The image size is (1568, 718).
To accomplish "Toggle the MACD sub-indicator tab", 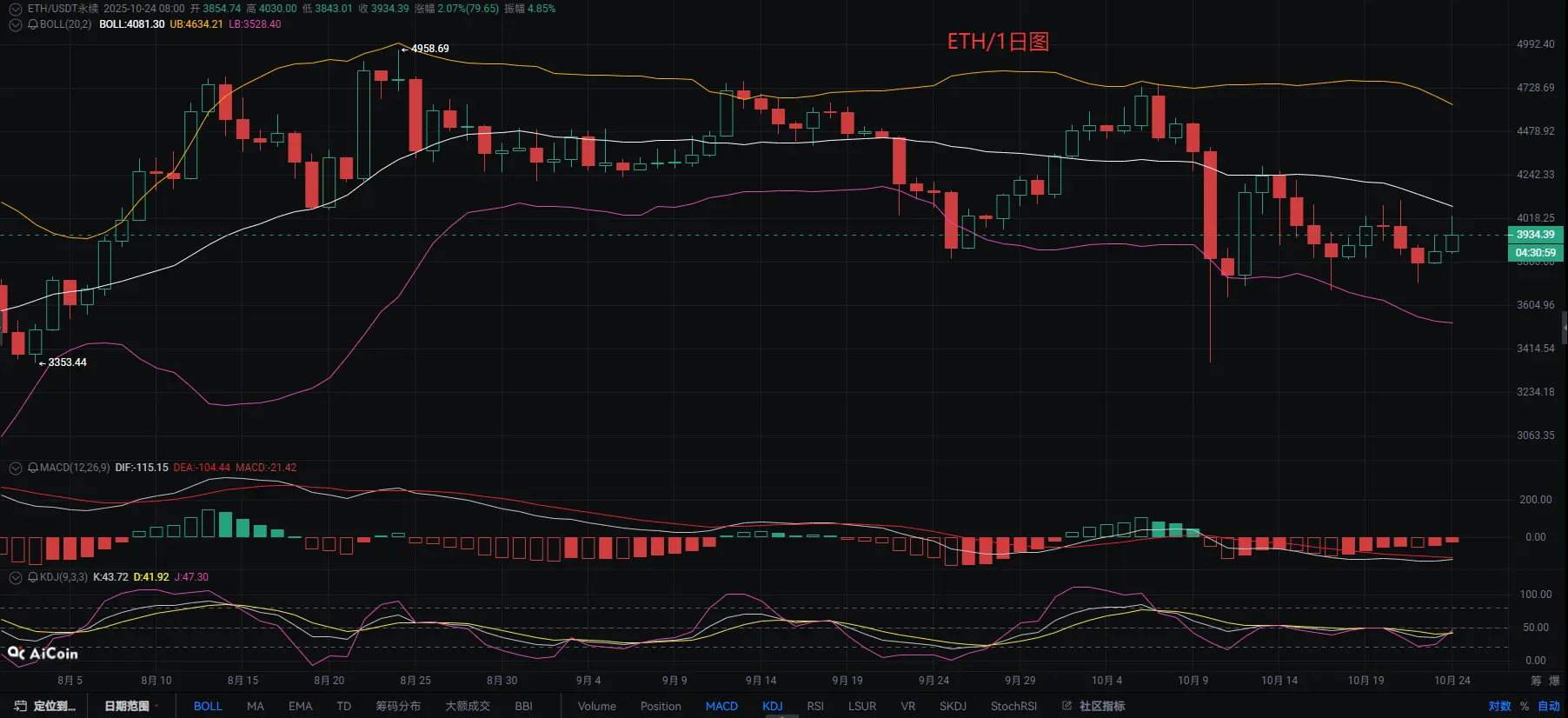I will 721,706.
